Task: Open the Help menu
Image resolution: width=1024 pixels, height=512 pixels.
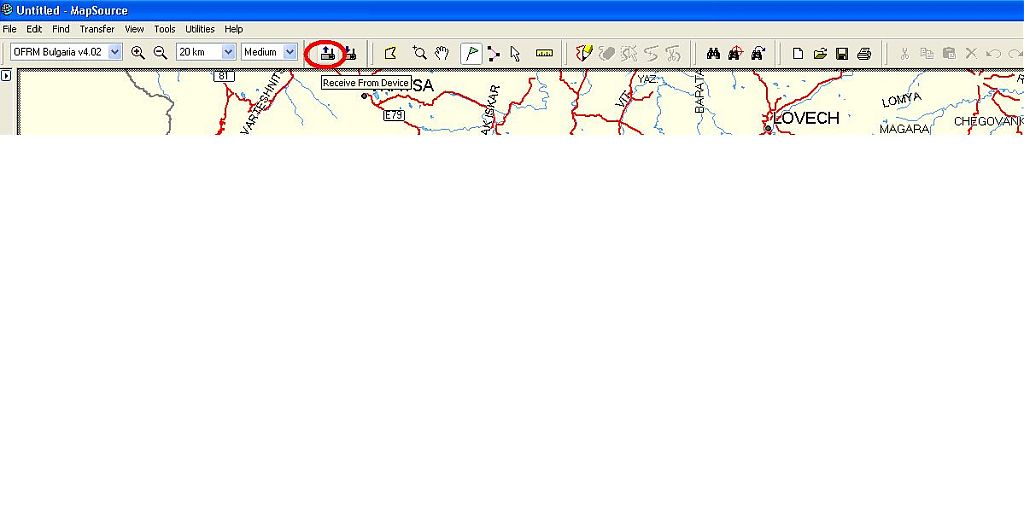Action: pyautogui.click(x=233, y=29)
